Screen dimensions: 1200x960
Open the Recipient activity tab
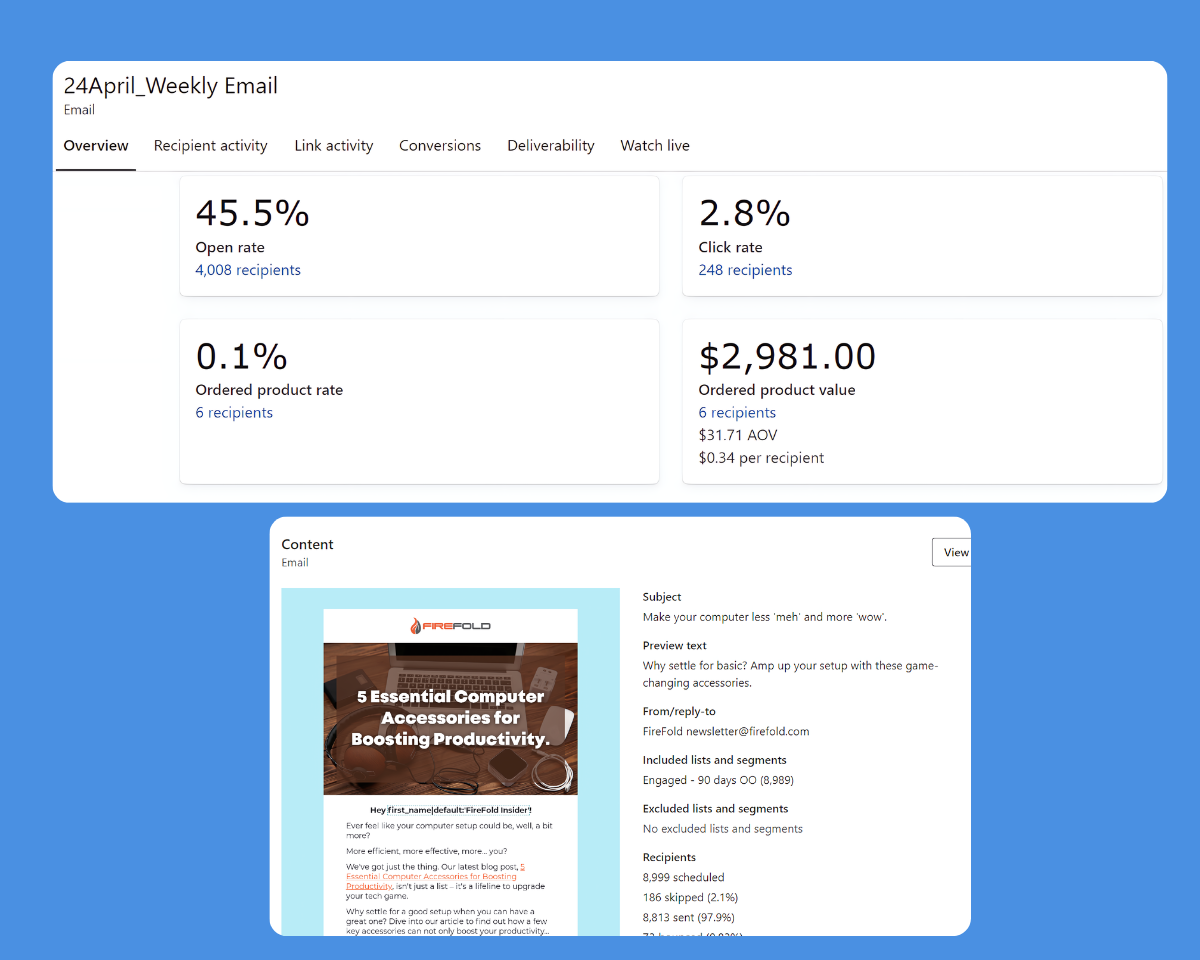210,146
